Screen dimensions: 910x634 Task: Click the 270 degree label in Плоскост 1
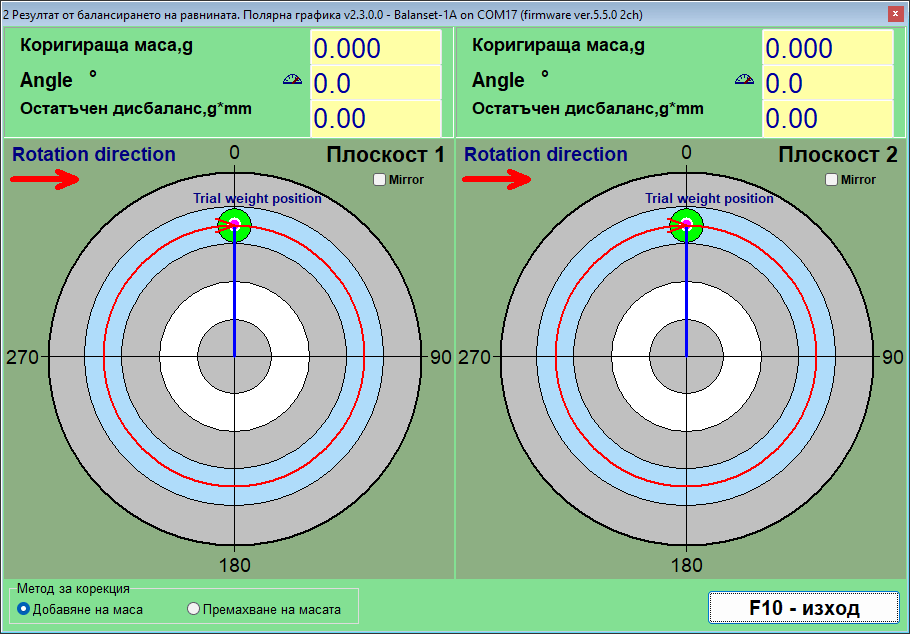[x=23, y=358]
